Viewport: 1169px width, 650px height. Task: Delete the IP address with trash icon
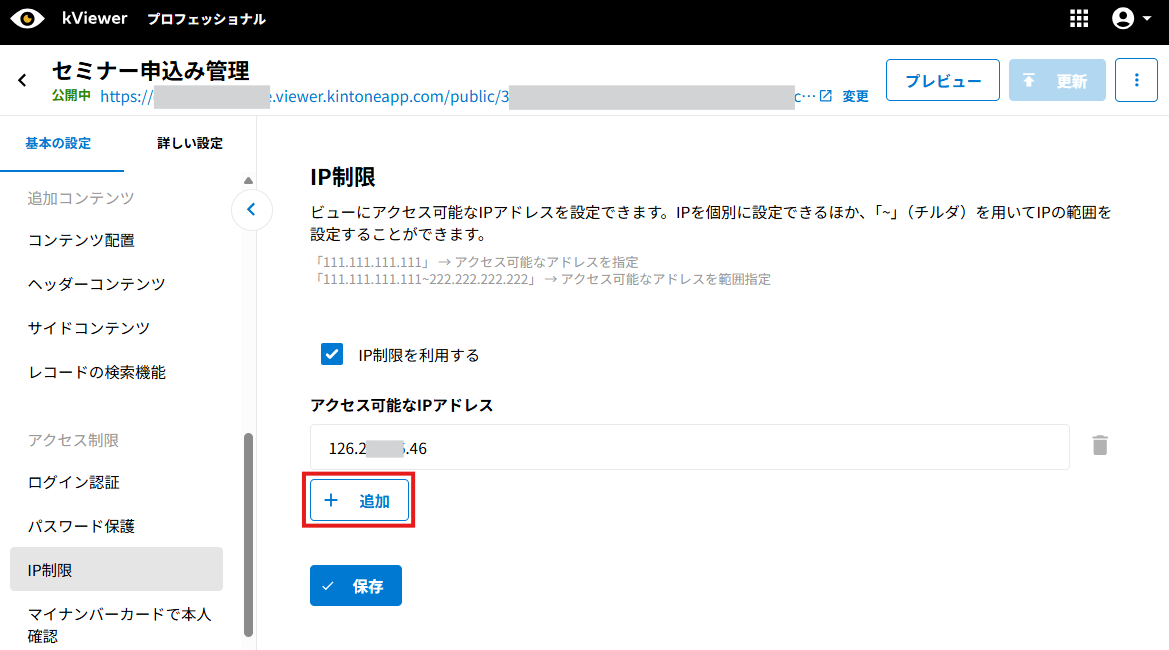(x=1100, y=446)
